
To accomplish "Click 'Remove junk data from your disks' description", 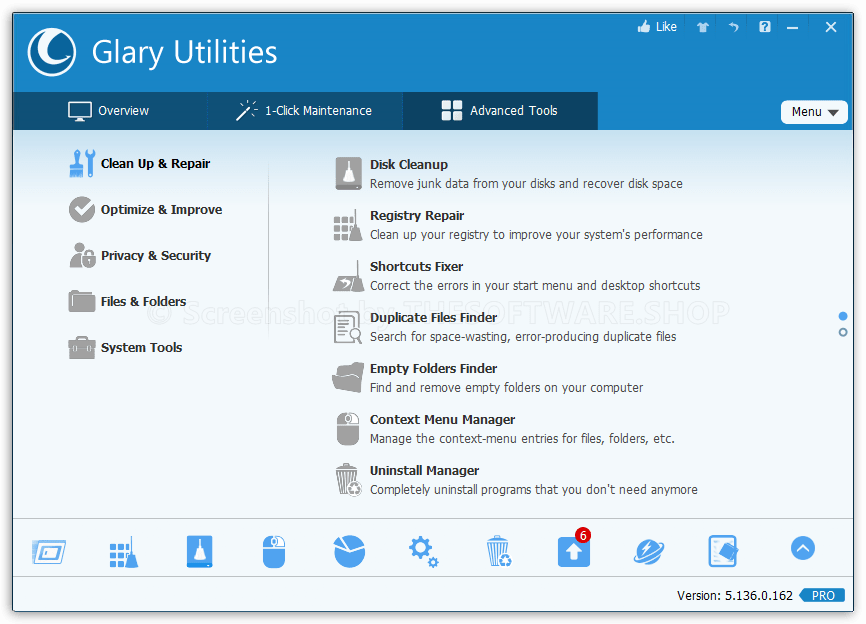I will (x=526, y=184).
